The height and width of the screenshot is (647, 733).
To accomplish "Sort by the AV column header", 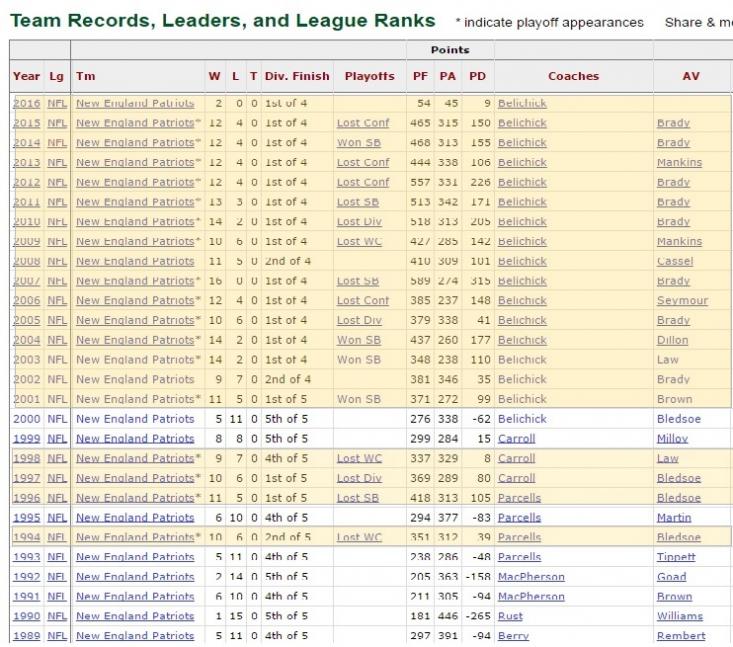I will (x=691, y=76).
